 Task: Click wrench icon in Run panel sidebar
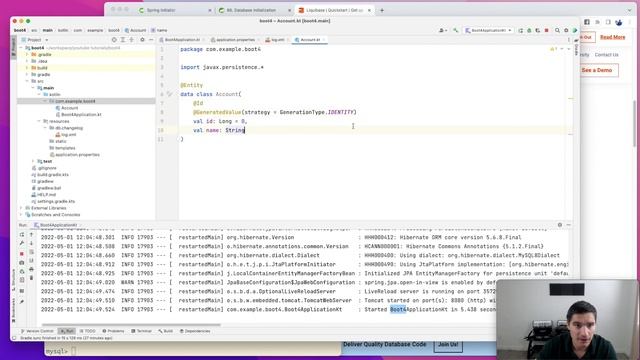22,244
